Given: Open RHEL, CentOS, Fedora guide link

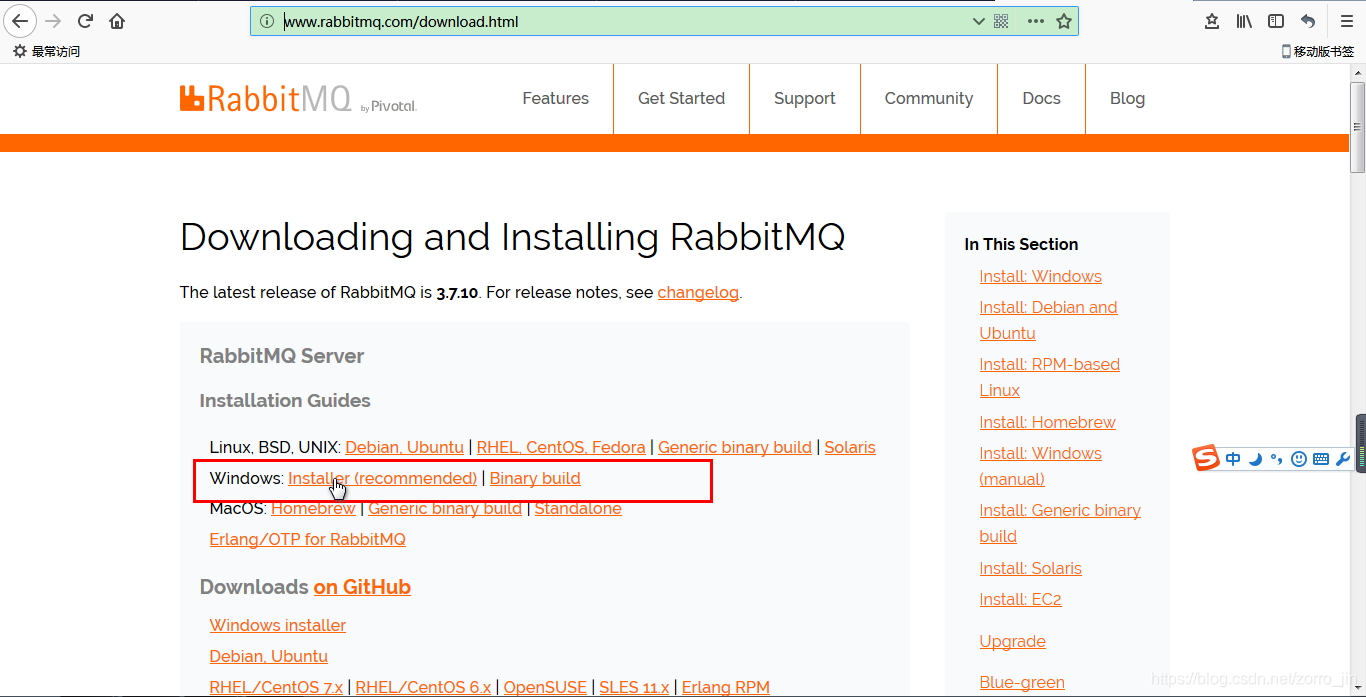Looking at the screenshot, I should click(561, 447).
